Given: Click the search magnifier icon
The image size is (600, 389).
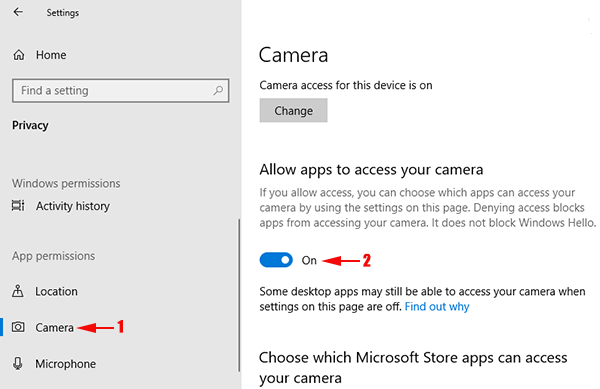Looking at the screenshot, I should pos(218,91).
